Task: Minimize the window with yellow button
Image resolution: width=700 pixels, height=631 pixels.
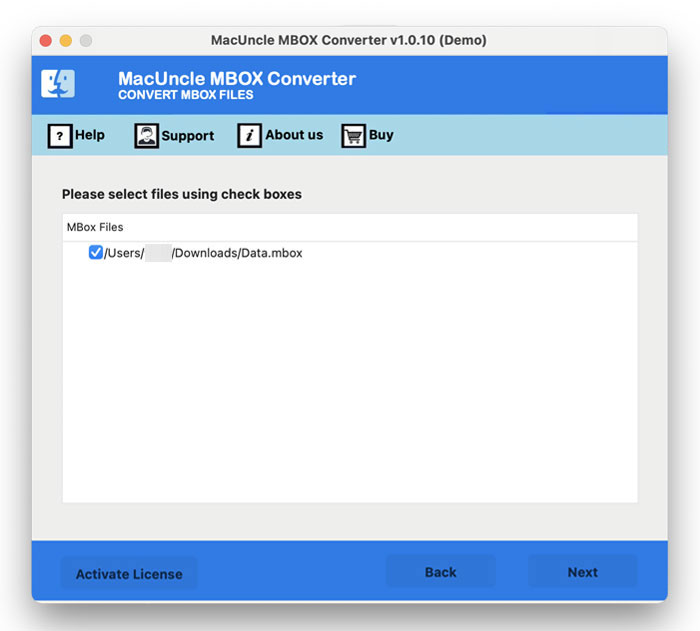Action: [x=66, y=41]
